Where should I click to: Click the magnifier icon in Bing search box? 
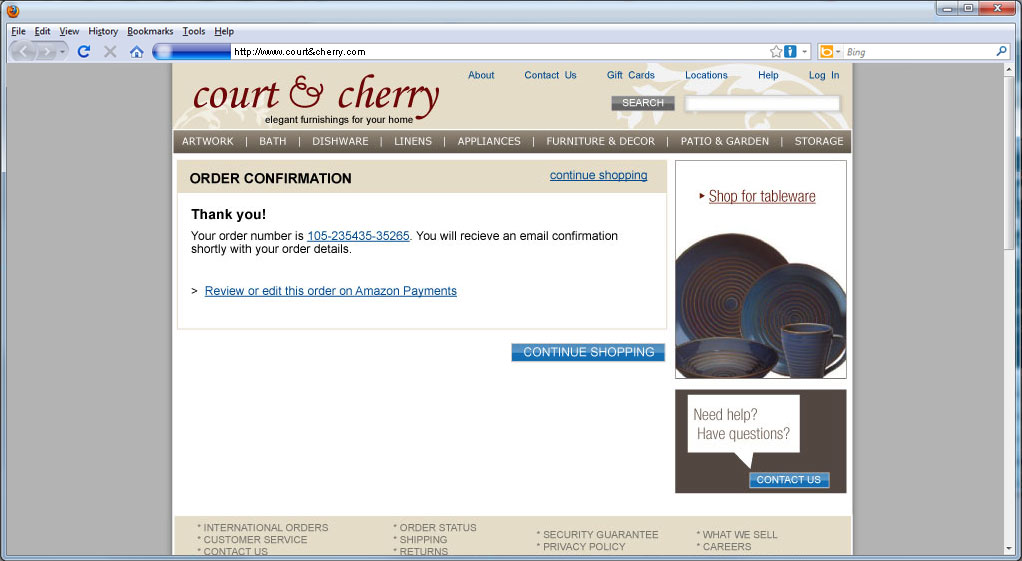[x=1001, y=51]
